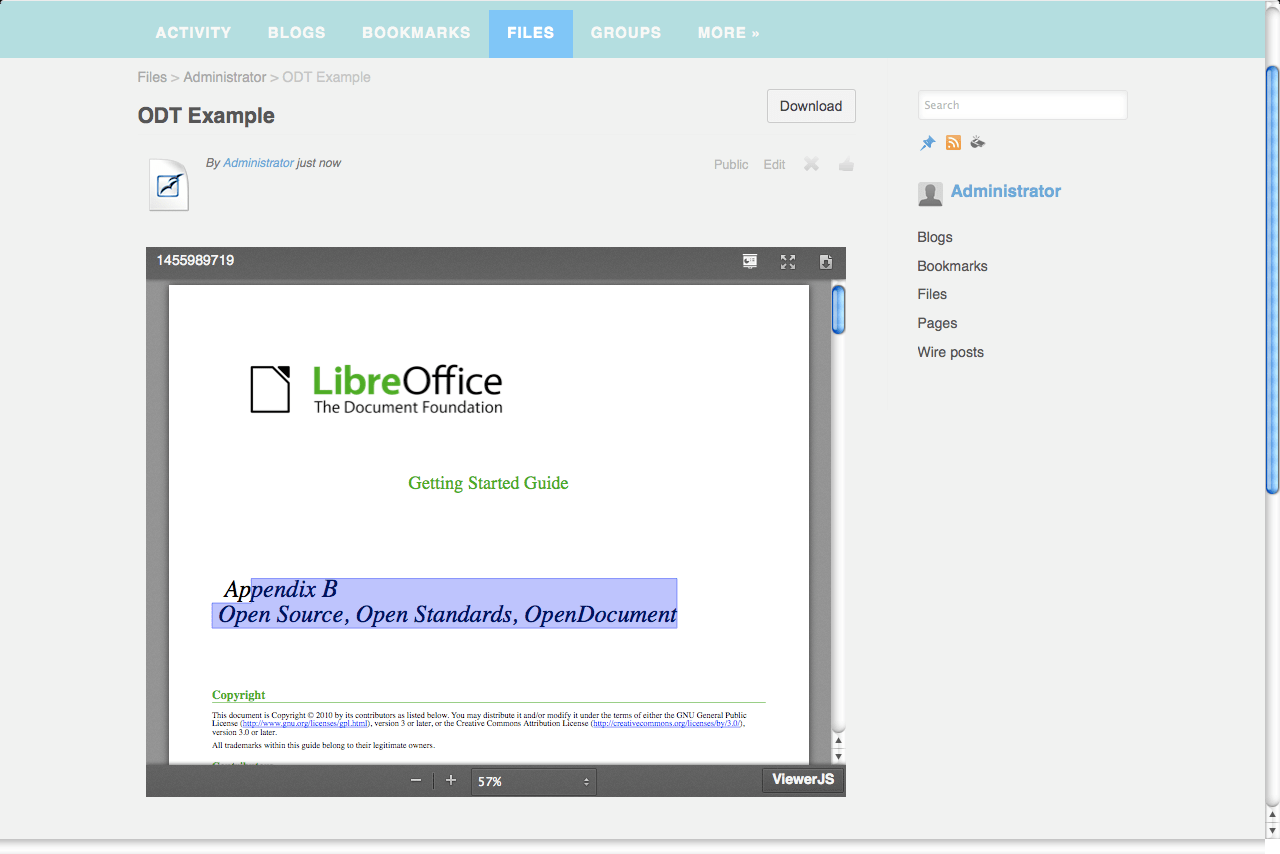The image size is (1280, 854).
Task: Click the Administrator avatar in sidebar
Action: coord(930,194)
